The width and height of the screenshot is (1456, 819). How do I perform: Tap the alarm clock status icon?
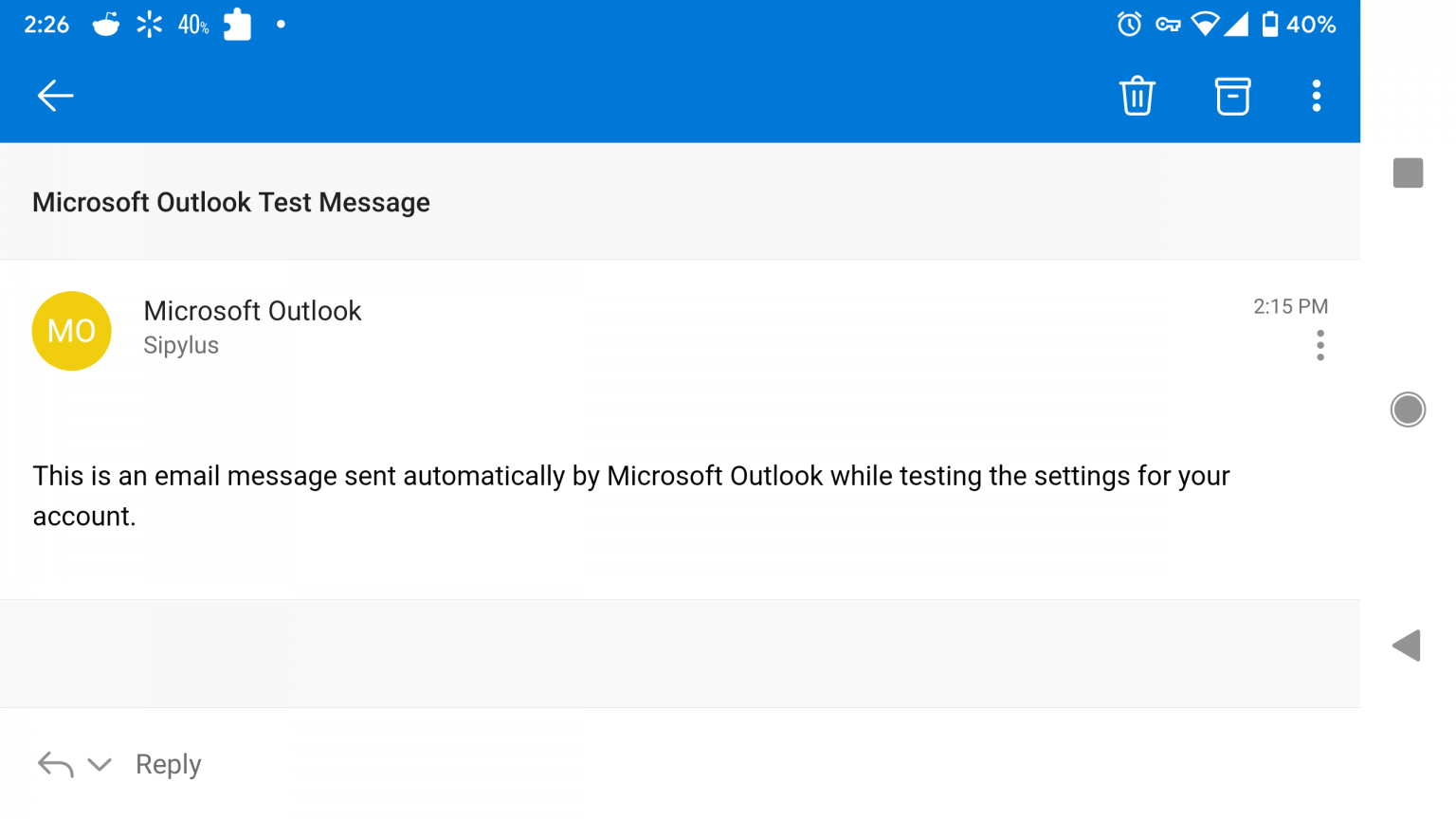(x=1128, y=25)
